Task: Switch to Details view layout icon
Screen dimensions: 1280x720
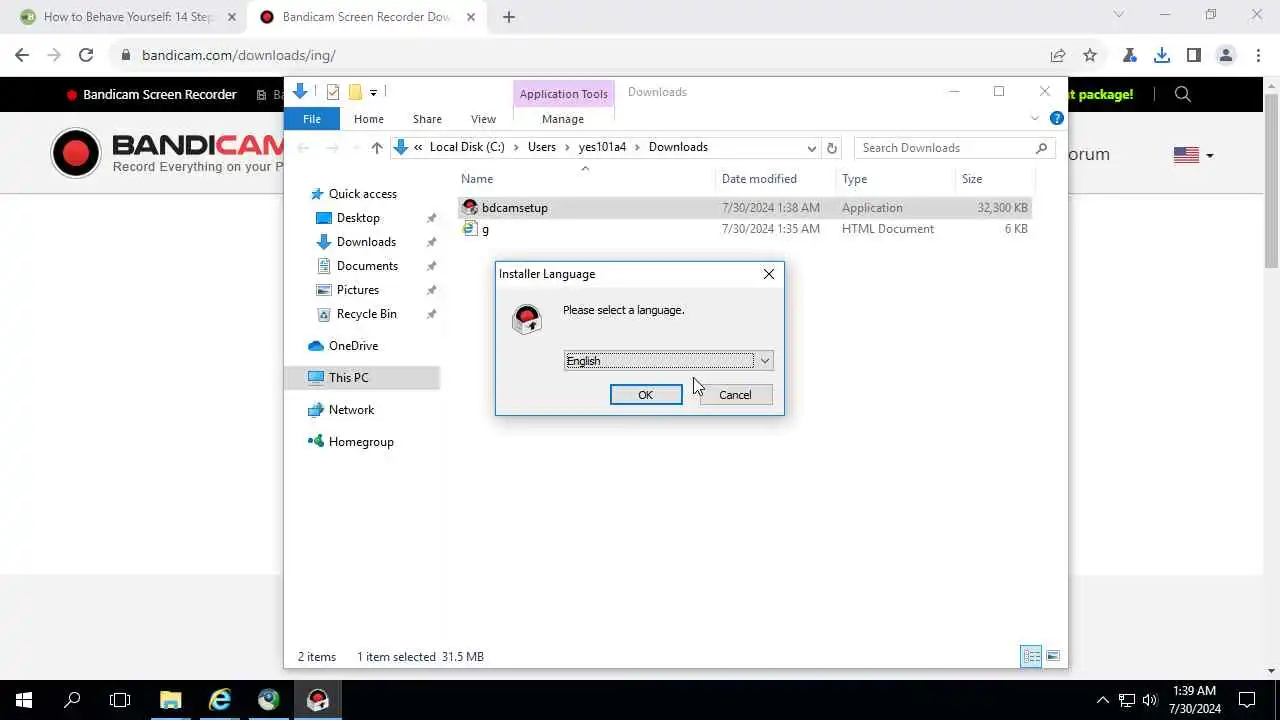Action: (1031, 657)
